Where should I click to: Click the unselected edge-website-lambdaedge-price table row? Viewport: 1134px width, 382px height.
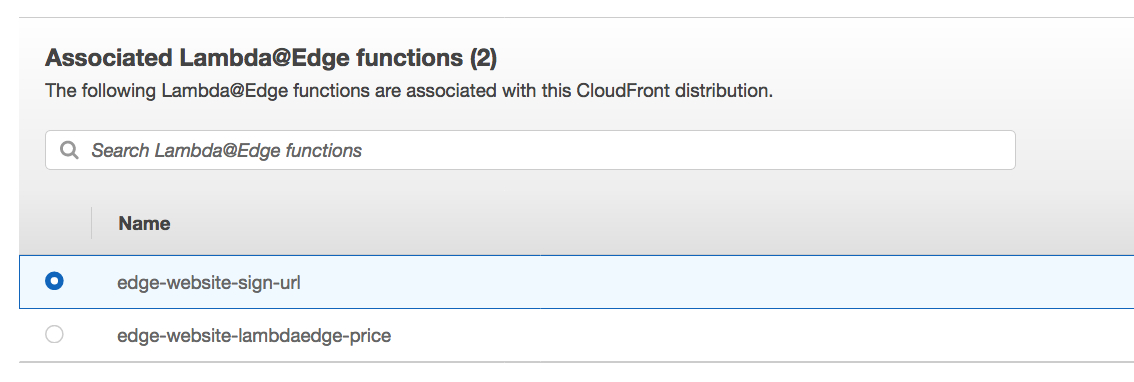(576, 336)
